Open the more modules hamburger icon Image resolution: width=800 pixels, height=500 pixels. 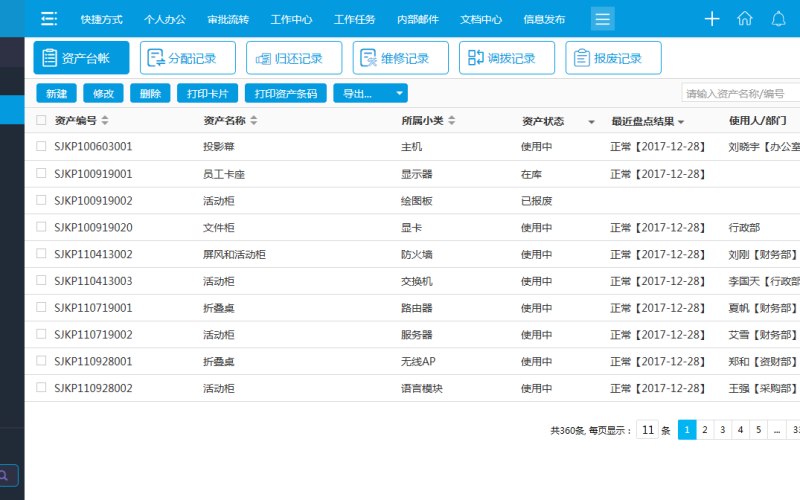point(603,19)
